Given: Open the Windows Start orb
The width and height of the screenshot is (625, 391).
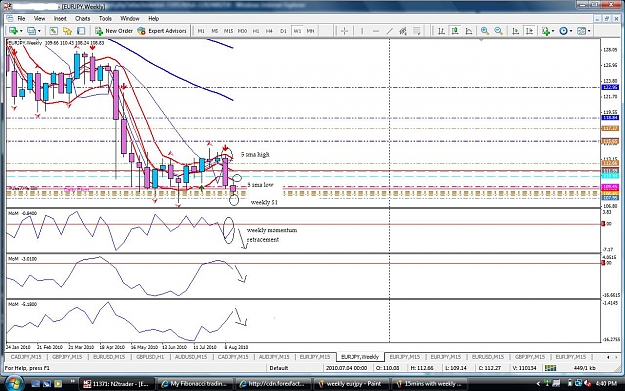Looking at the screenshot, I should pyautogui.click(x=13, y=384).
